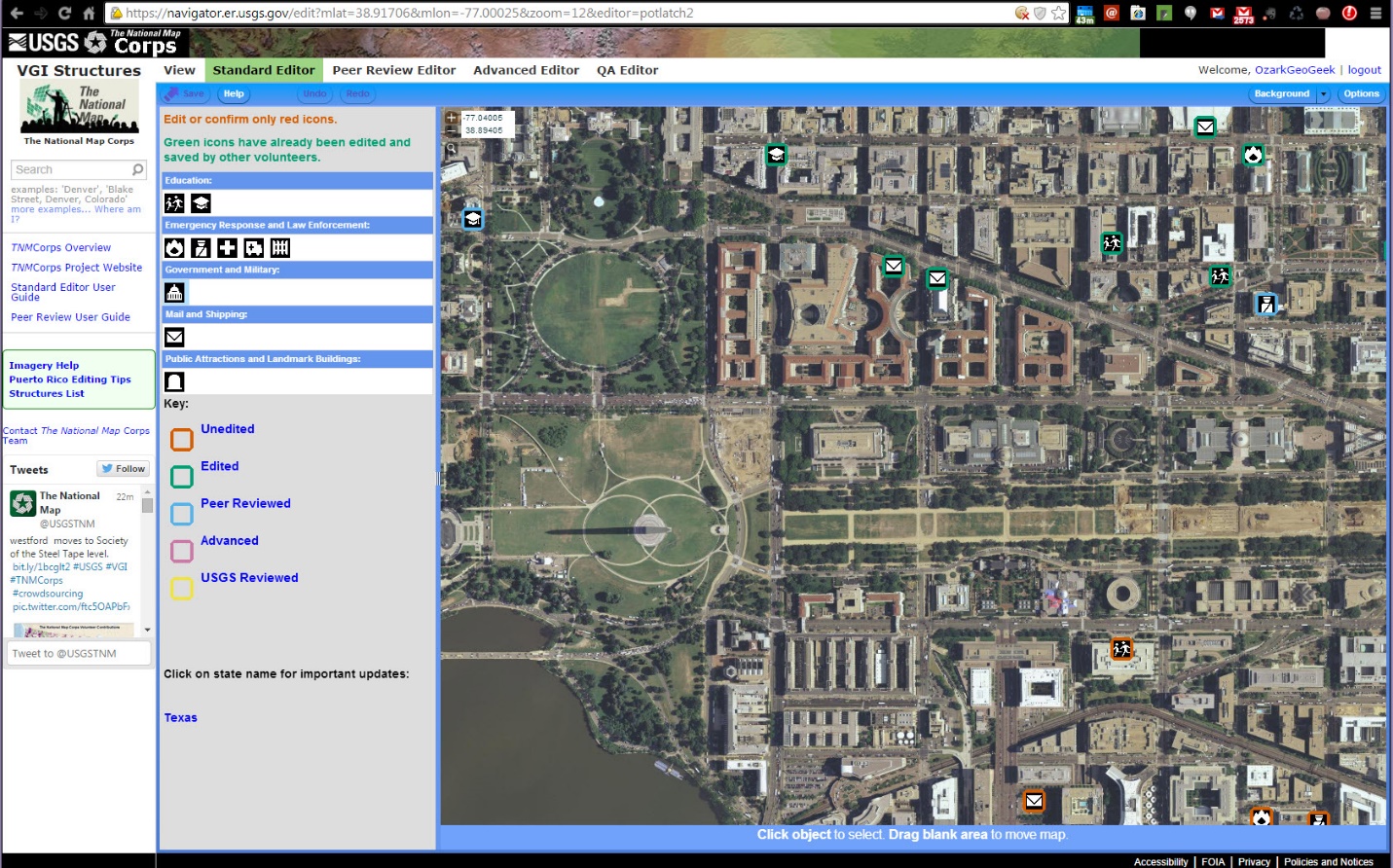Open the Options menu
The image size is (1393, 868).
pyautogui.click(x=1361, y=94)
